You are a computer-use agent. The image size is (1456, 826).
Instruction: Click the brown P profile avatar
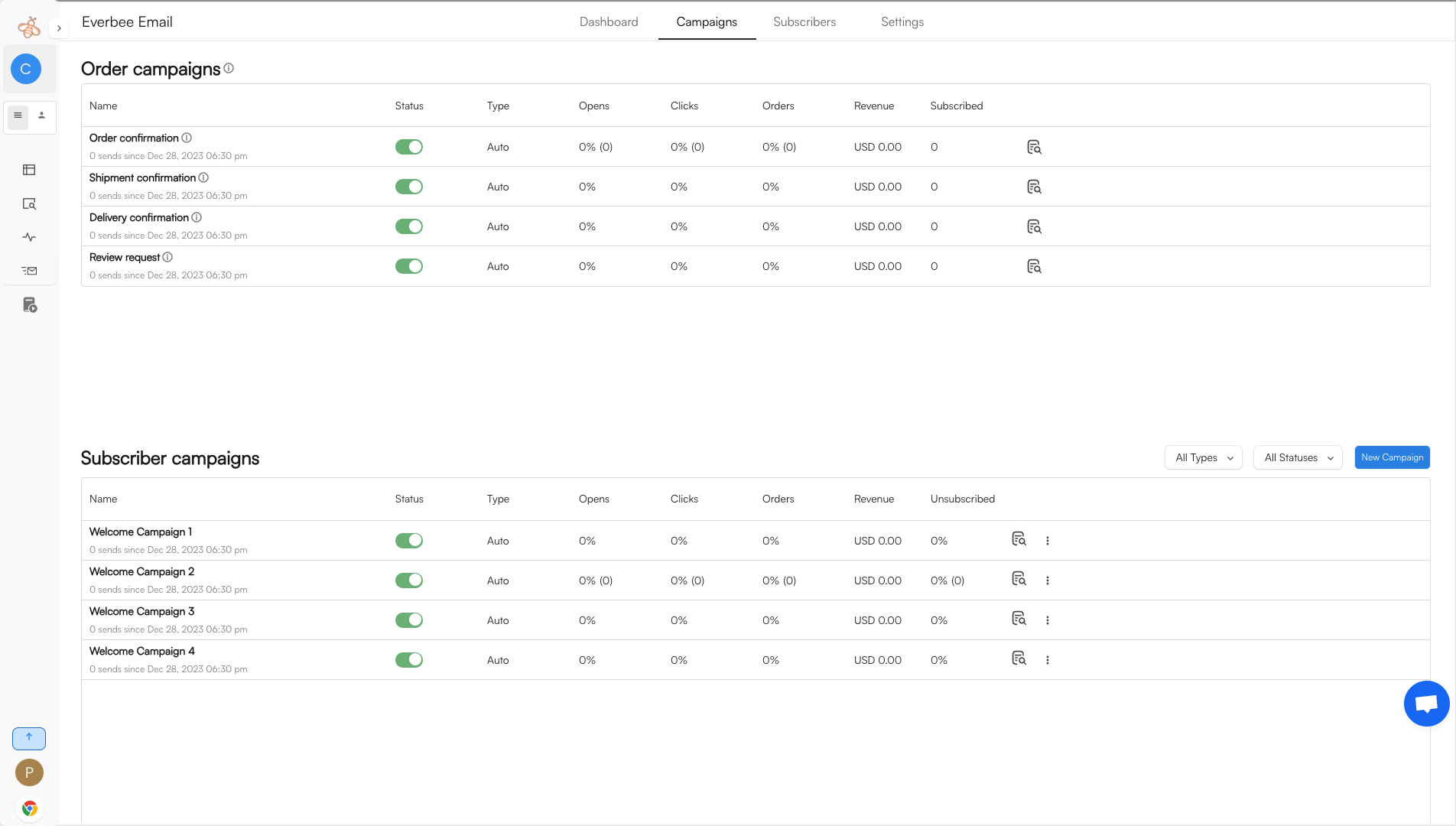(29, 772)
